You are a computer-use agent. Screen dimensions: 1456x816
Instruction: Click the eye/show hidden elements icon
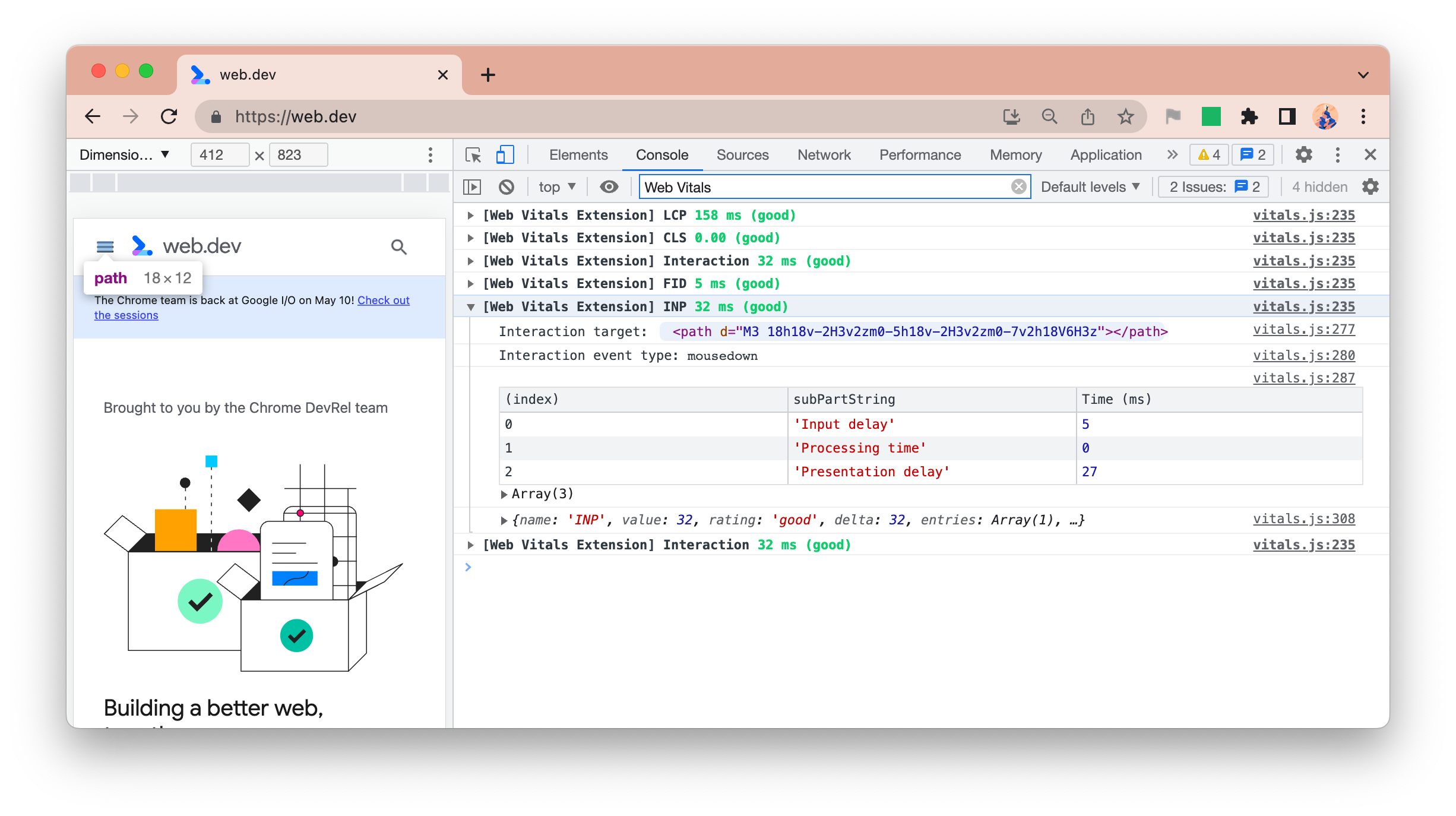click(x=607, y=187)
